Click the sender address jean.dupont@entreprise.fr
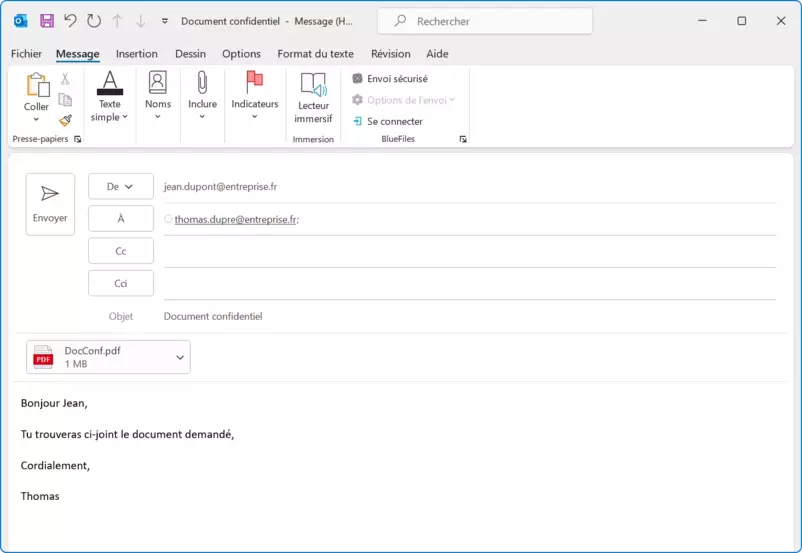This screenshot has width=802, height=553. 220,187
